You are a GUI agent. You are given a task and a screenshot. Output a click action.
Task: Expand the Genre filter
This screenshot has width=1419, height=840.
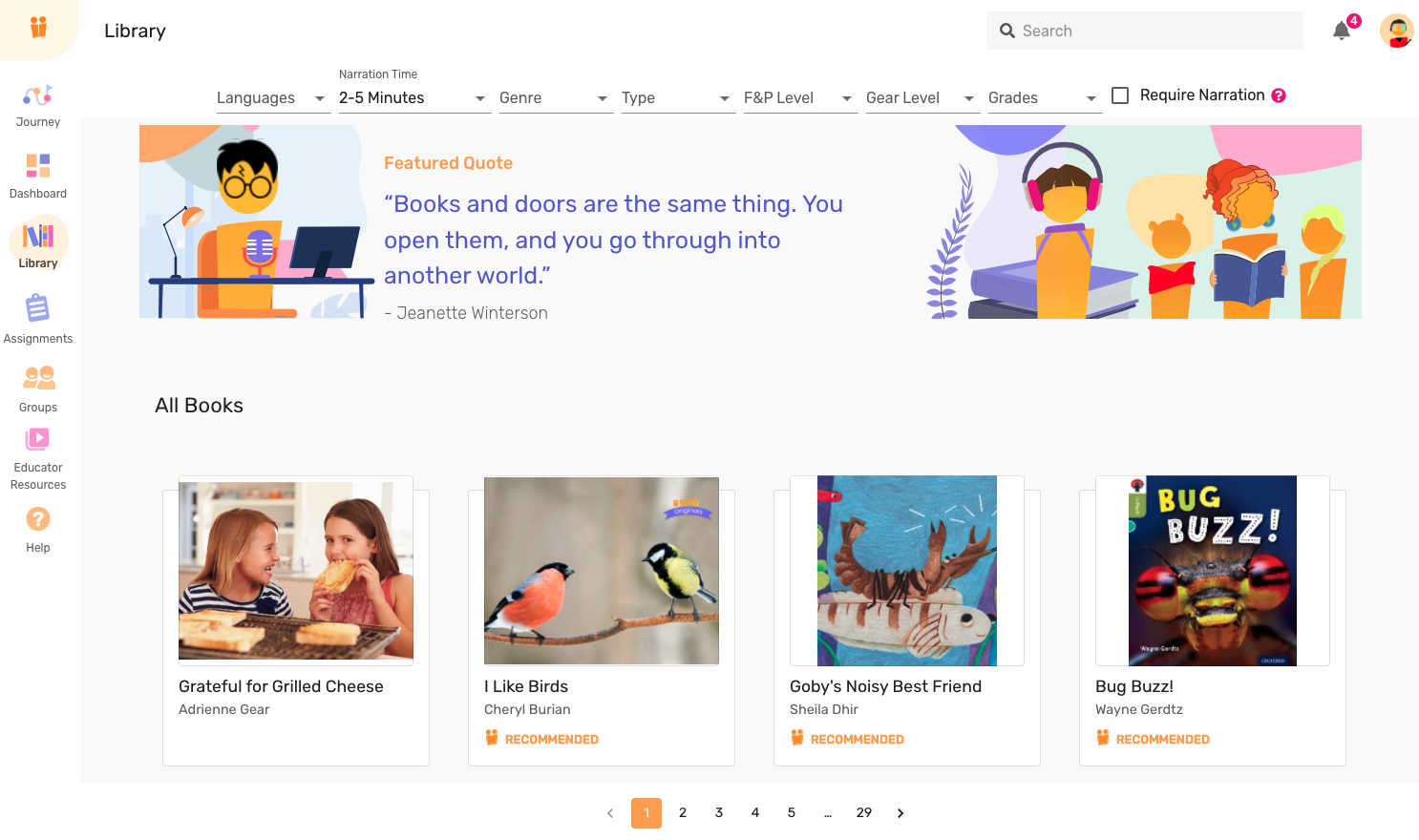click(x=556, y=97)
